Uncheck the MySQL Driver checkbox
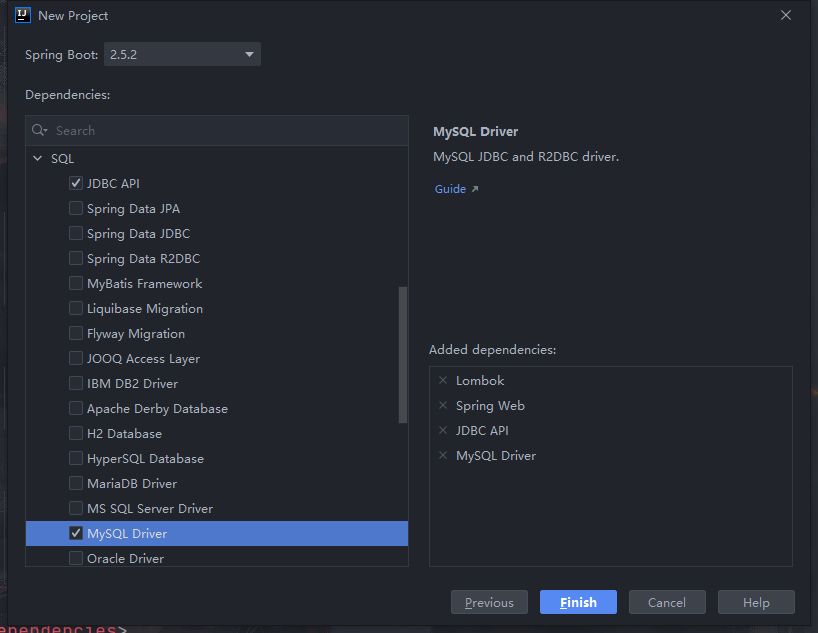This screenshot has width=818, height=633. 76,533
